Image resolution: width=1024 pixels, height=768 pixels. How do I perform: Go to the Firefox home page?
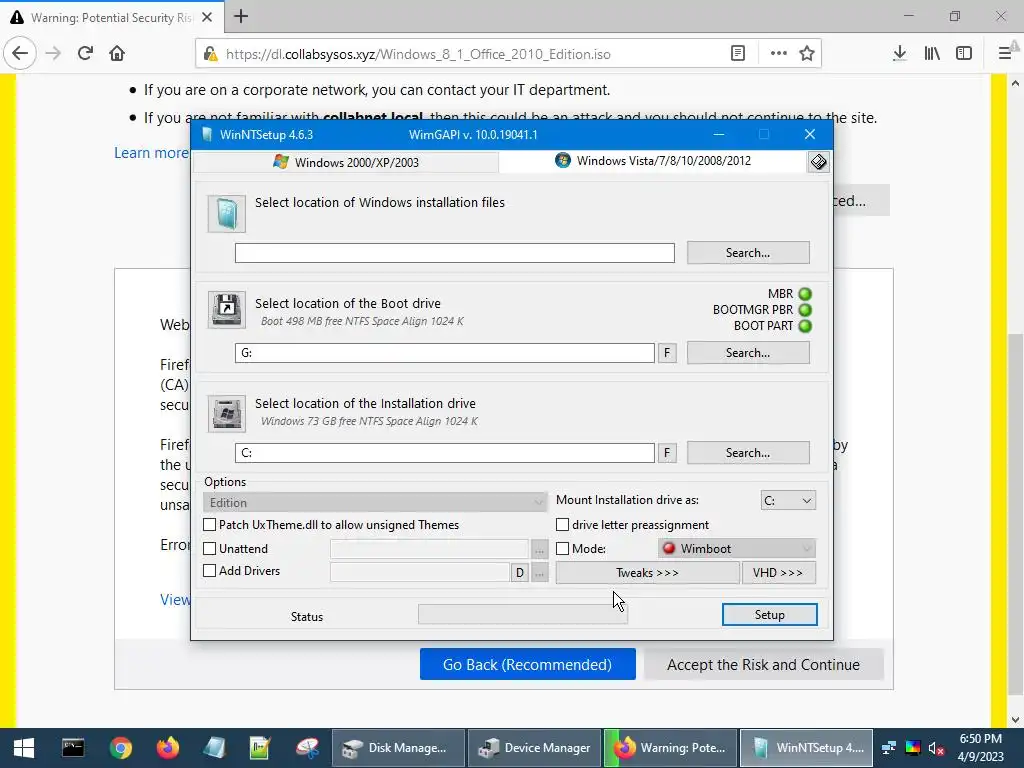tap(117, 54)
